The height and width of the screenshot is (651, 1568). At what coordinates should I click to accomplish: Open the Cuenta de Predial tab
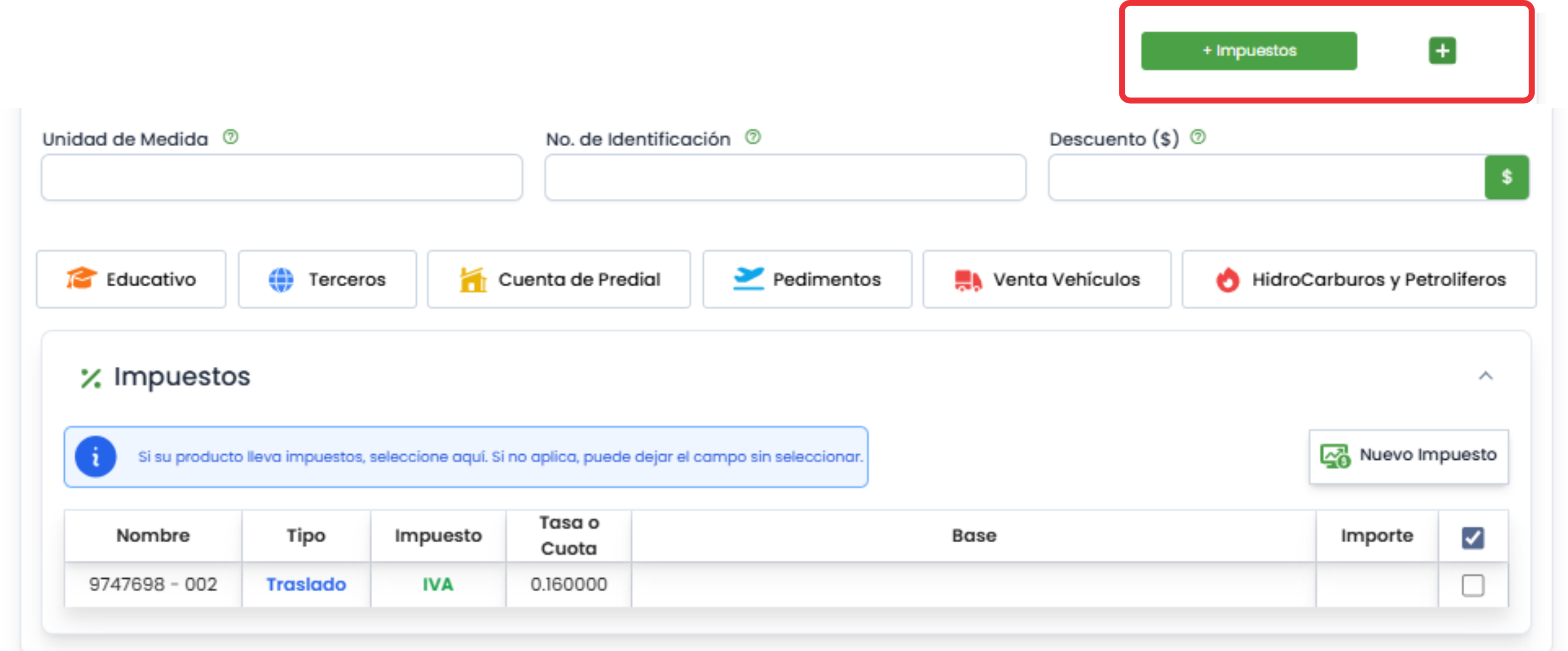click(x=559, y=280)
